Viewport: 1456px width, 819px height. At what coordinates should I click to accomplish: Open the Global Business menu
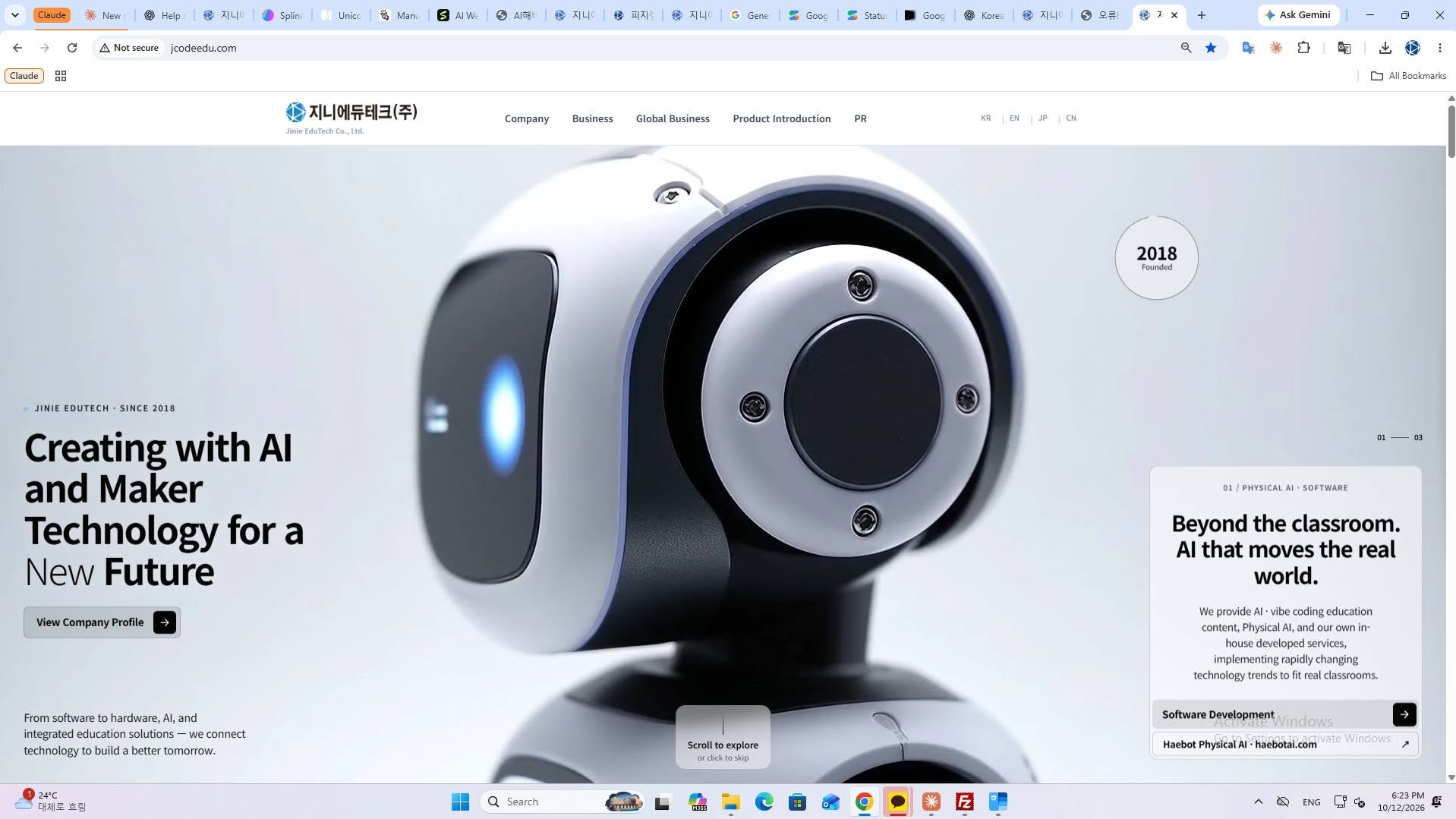pyautogui.click(x=673, y=118)
